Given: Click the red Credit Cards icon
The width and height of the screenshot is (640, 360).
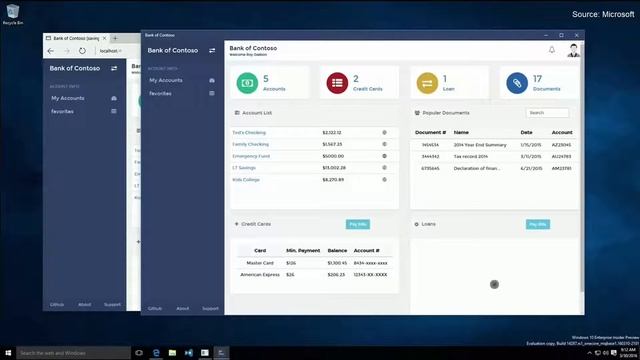Looking at the screenshot, I should 337,83.
